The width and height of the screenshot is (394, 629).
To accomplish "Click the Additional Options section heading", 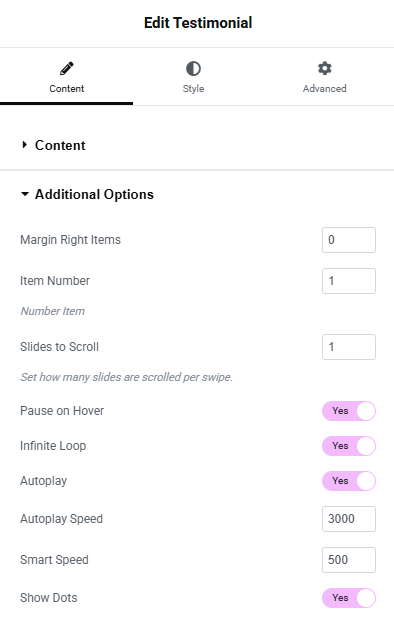I will (94, 194).
